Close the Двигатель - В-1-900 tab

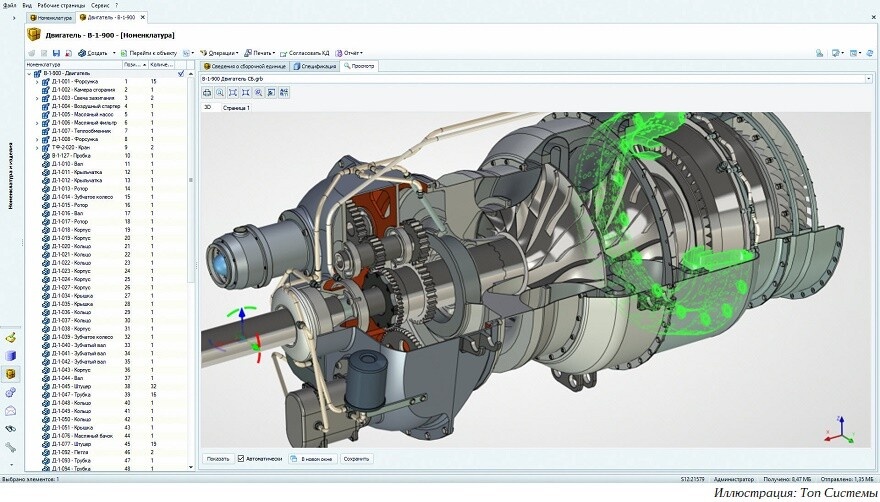pos(143,17)
